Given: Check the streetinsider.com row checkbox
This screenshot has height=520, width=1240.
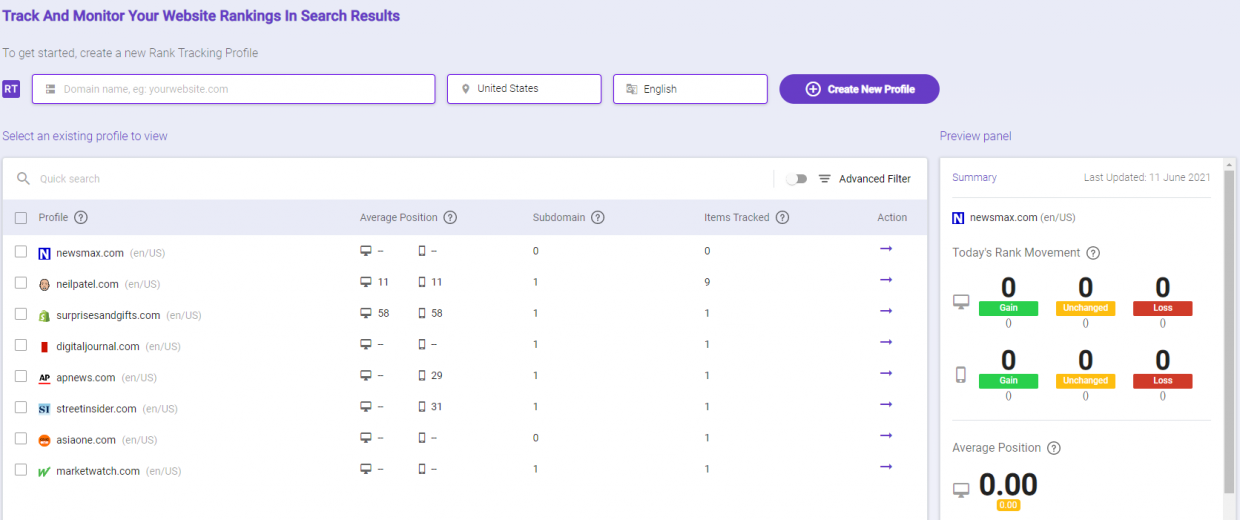Looking at the screenshot, I should (21, 407).
